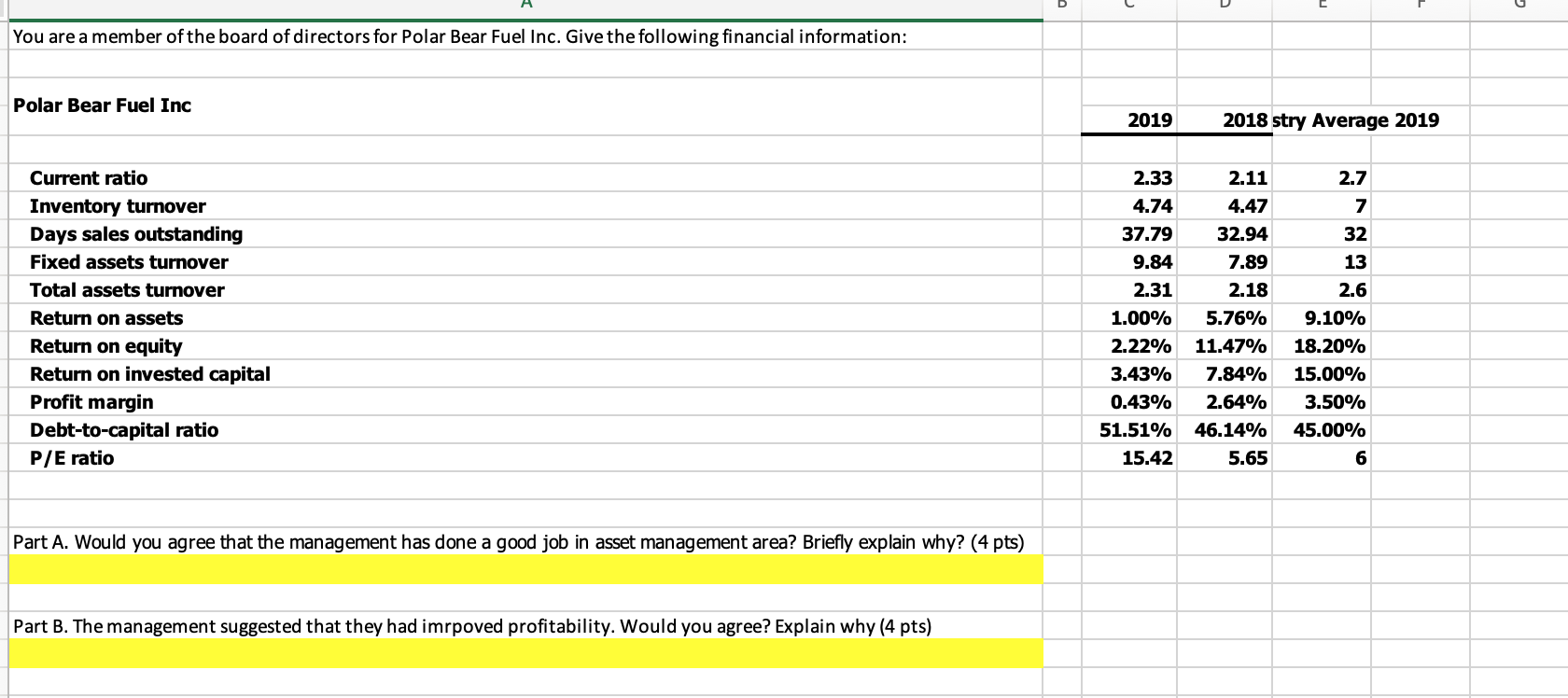Click the yellow answer cell under Part A

pyautogui.click(x=525, y=570)
